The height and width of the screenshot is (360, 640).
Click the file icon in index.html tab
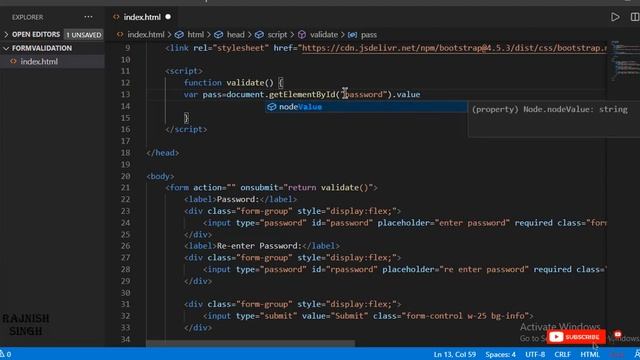[116, 17]
